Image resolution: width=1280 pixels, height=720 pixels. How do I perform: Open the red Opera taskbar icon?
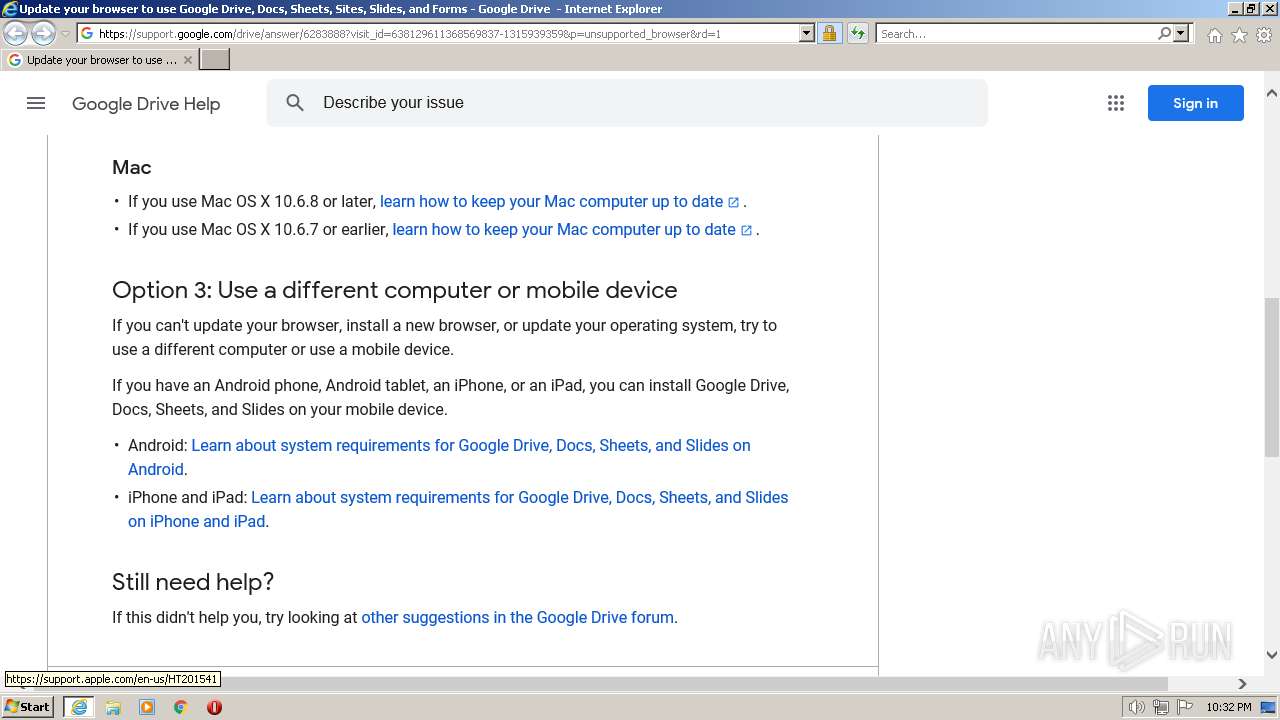click(214, 707)
